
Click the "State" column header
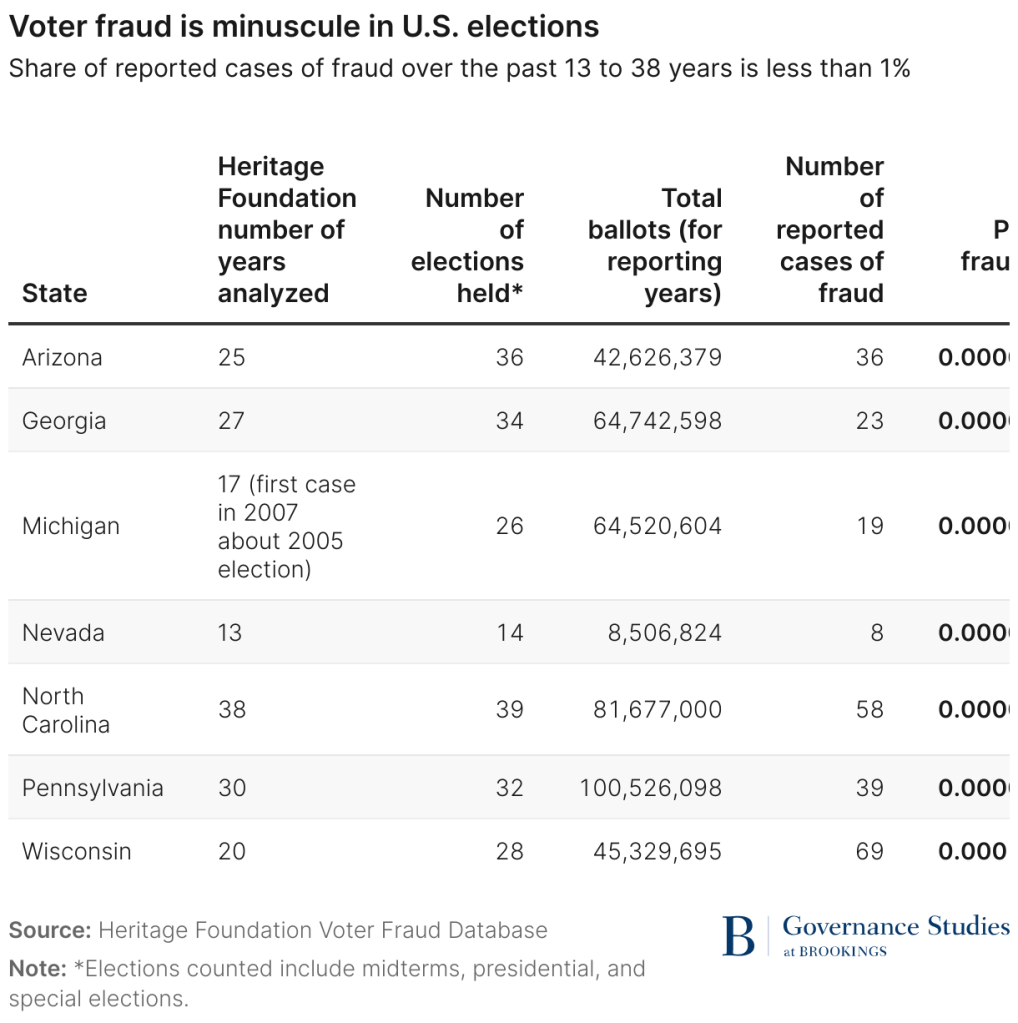(x=54, y=293)
